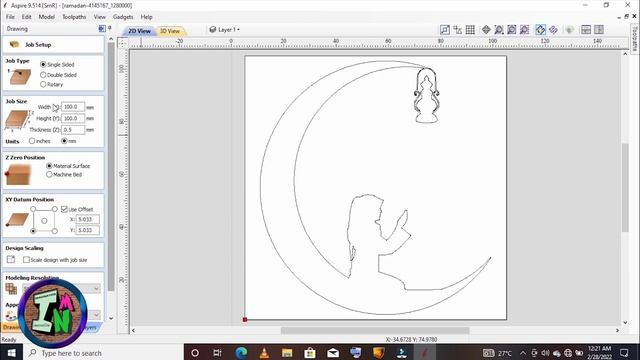
Task: Click the Height (Y) input field
Action: [x=73, y=118]
